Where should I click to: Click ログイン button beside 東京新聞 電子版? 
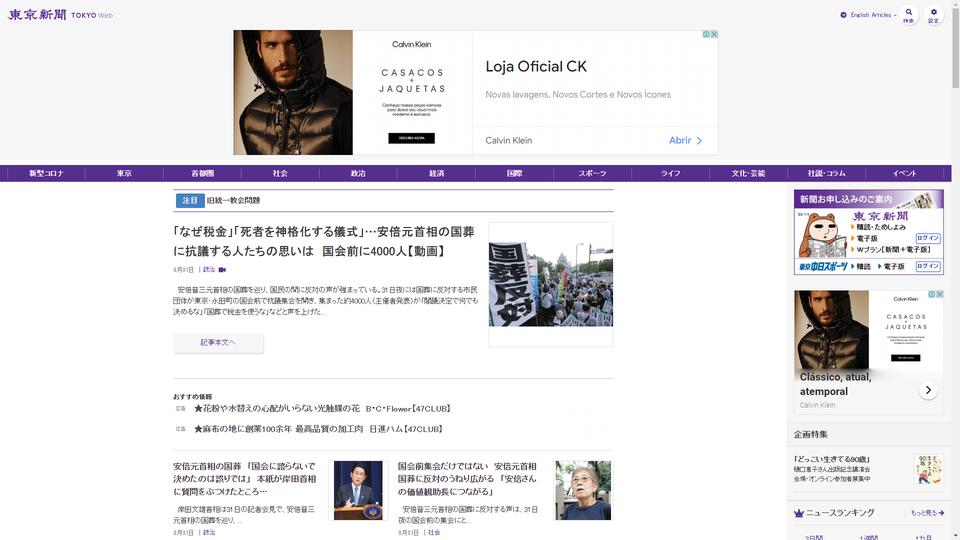[928, 238]
